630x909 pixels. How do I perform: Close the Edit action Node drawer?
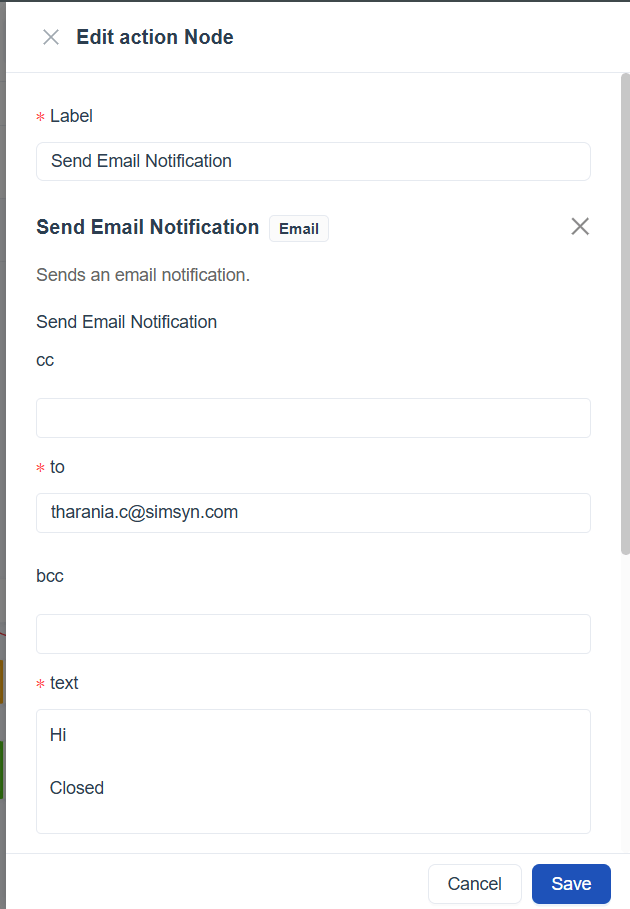(x=51, y=38)
